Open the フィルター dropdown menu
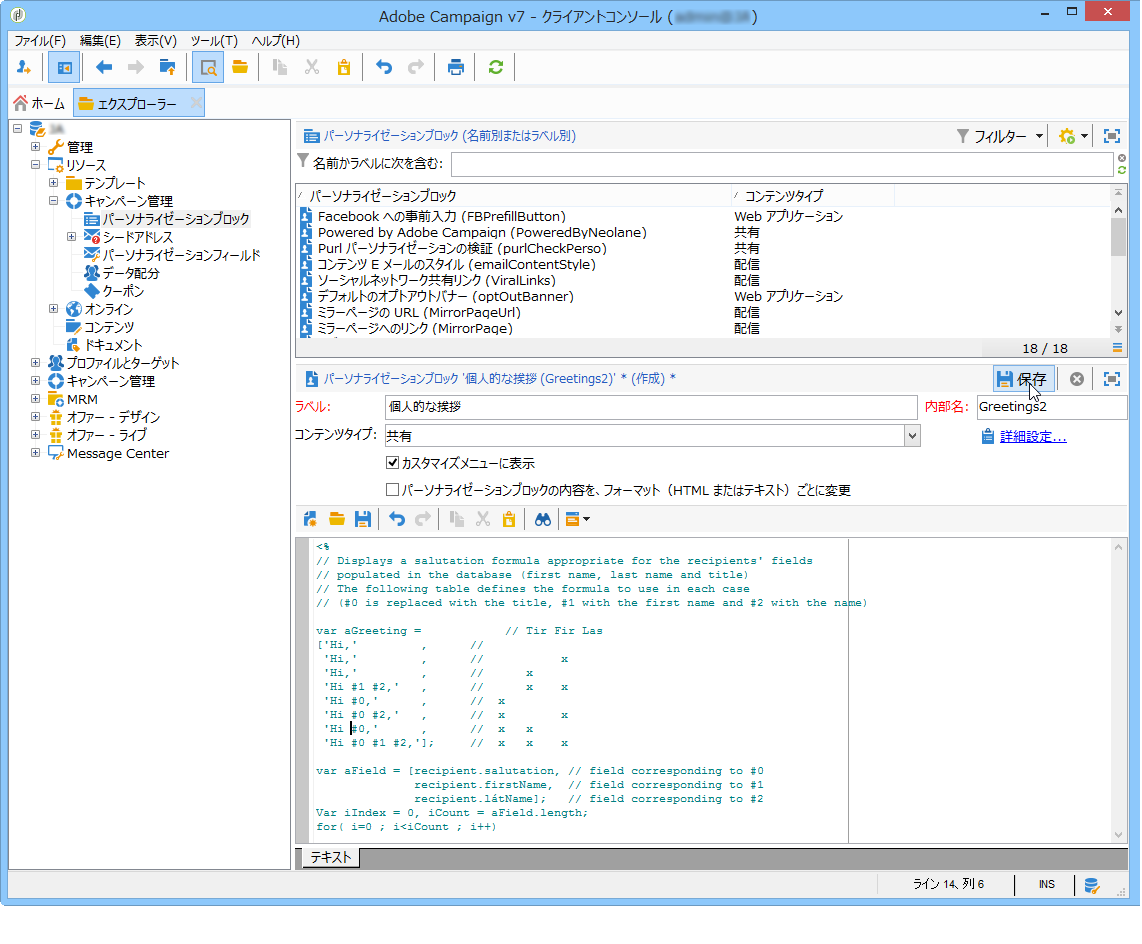 click(x=1000, y=136)
